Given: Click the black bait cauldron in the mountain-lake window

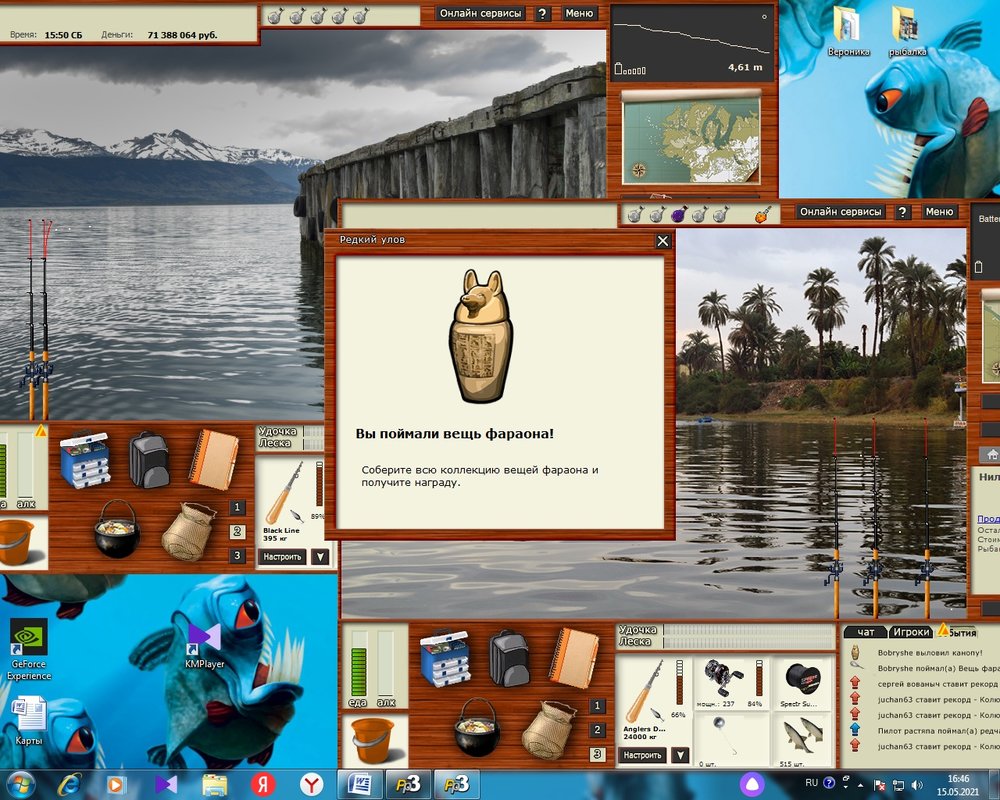Looking at the screenshot, I should point(116,527).
